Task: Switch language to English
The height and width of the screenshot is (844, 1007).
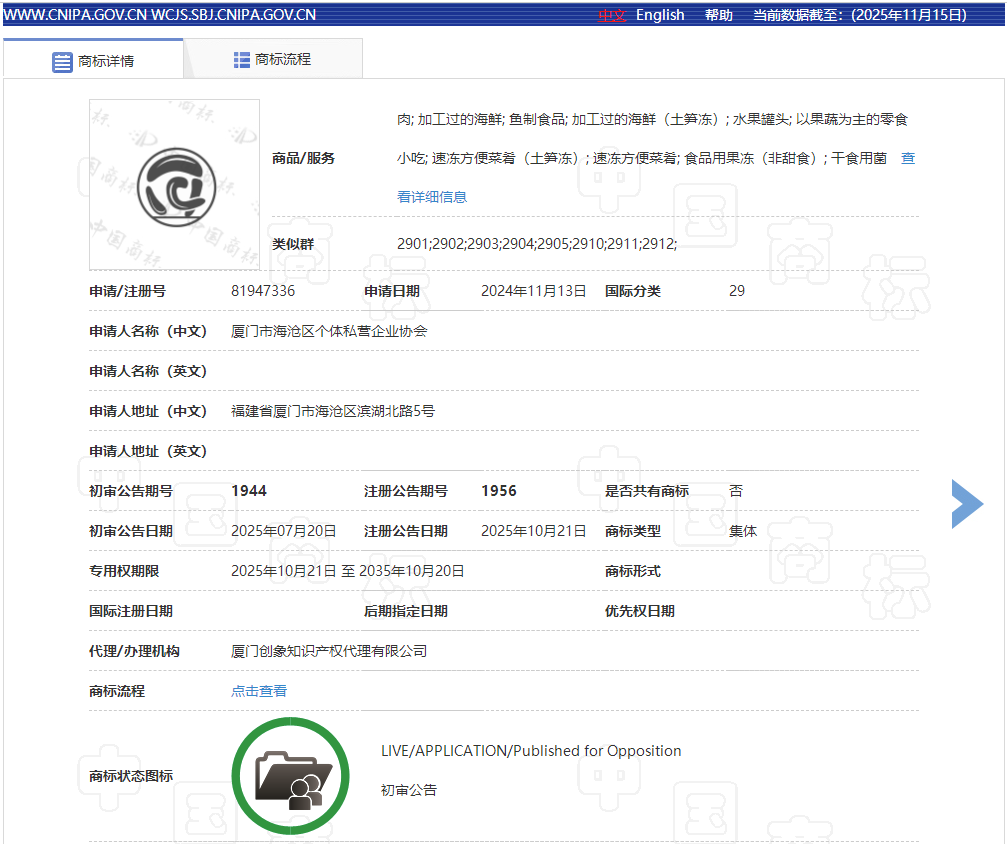Action: coord(660,15)
